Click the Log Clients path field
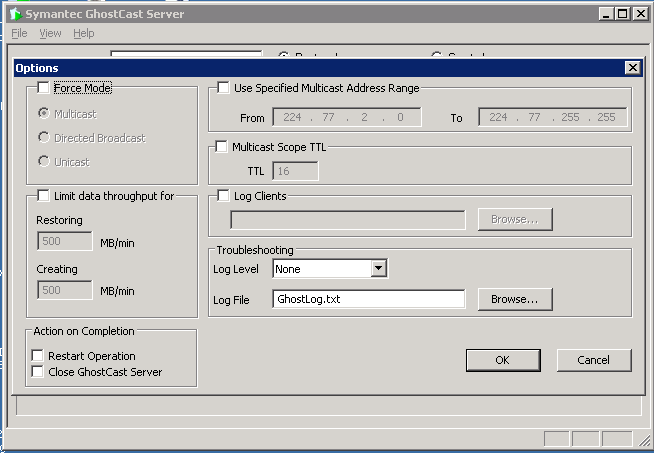The height and width of the screenshot is (453, 654). point(348,220)
